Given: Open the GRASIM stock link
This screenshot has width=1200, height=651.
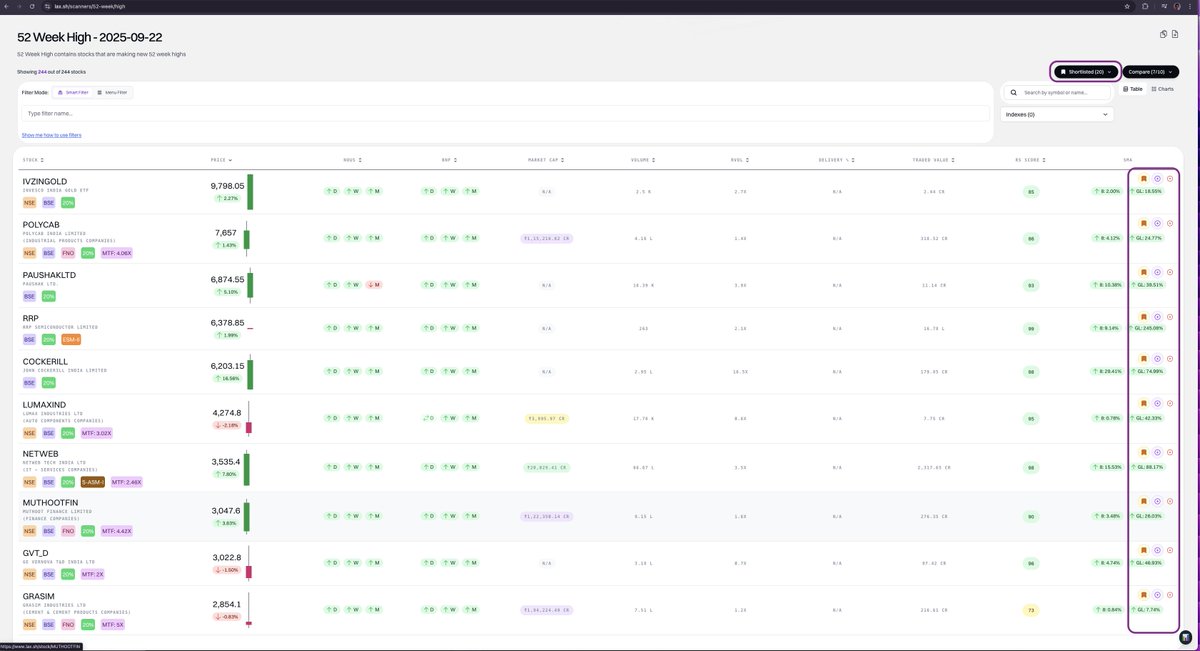Looking at the screenshot, I should coord(38,596).
